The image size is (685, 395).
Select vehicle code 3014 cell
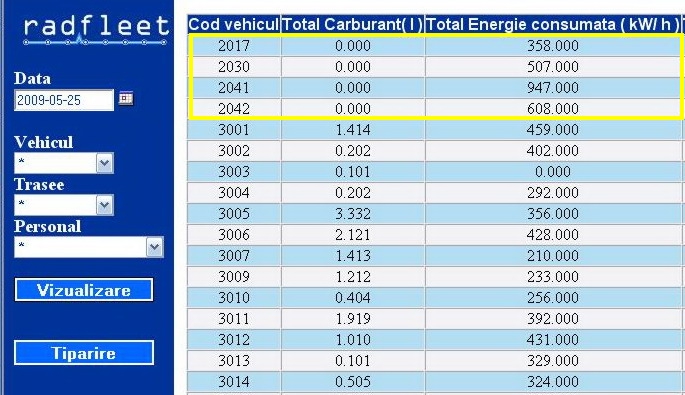(234, 381)
